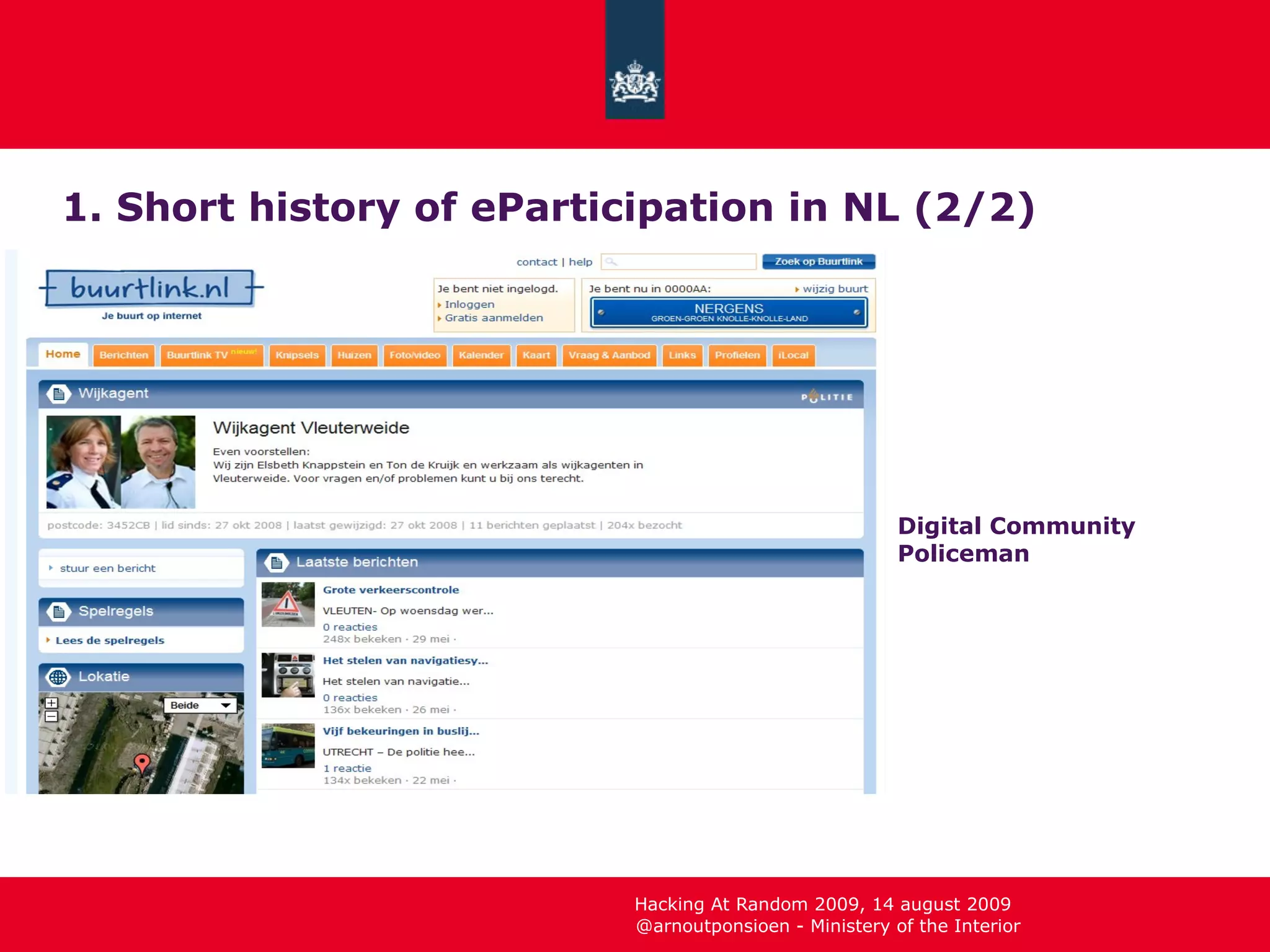Open the Links tab

click(682, 355)
